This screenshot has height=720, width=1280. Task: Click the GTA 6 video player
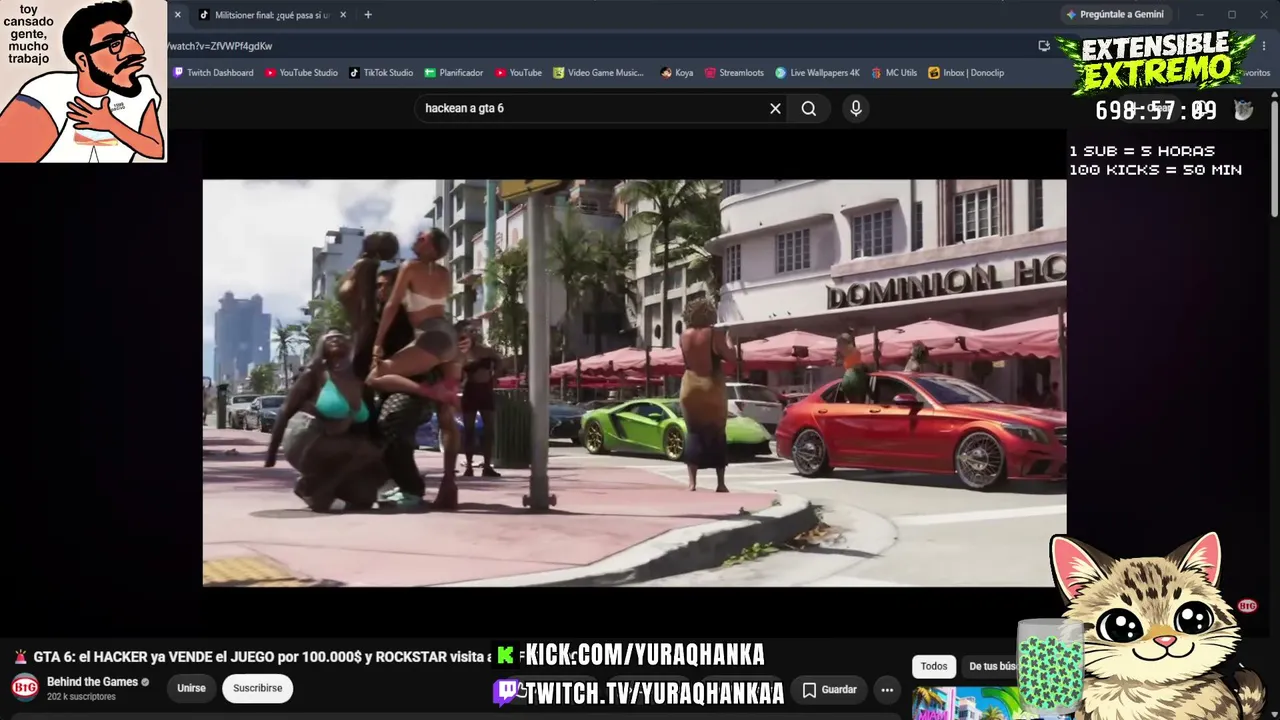[x=634, y=383]
